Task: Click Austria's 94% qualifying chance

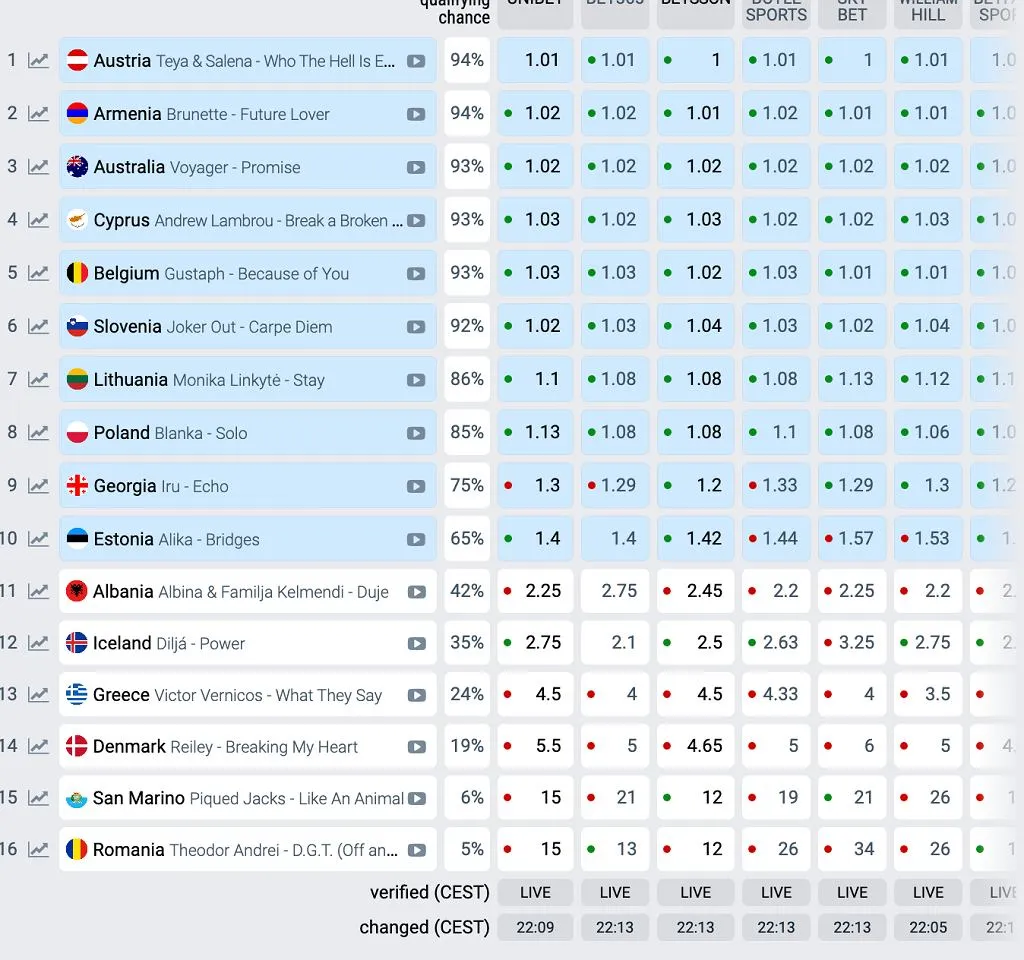Action: (466, 60)
